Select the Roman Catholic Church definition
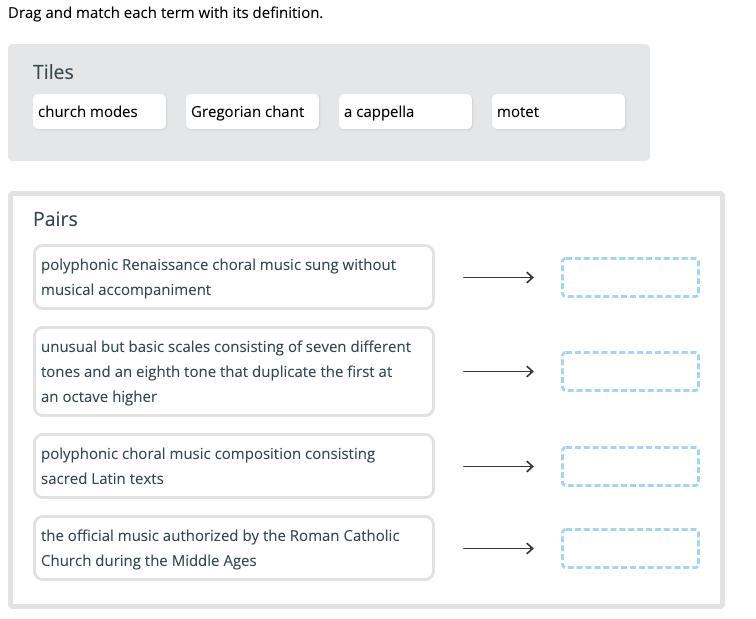 233,548
